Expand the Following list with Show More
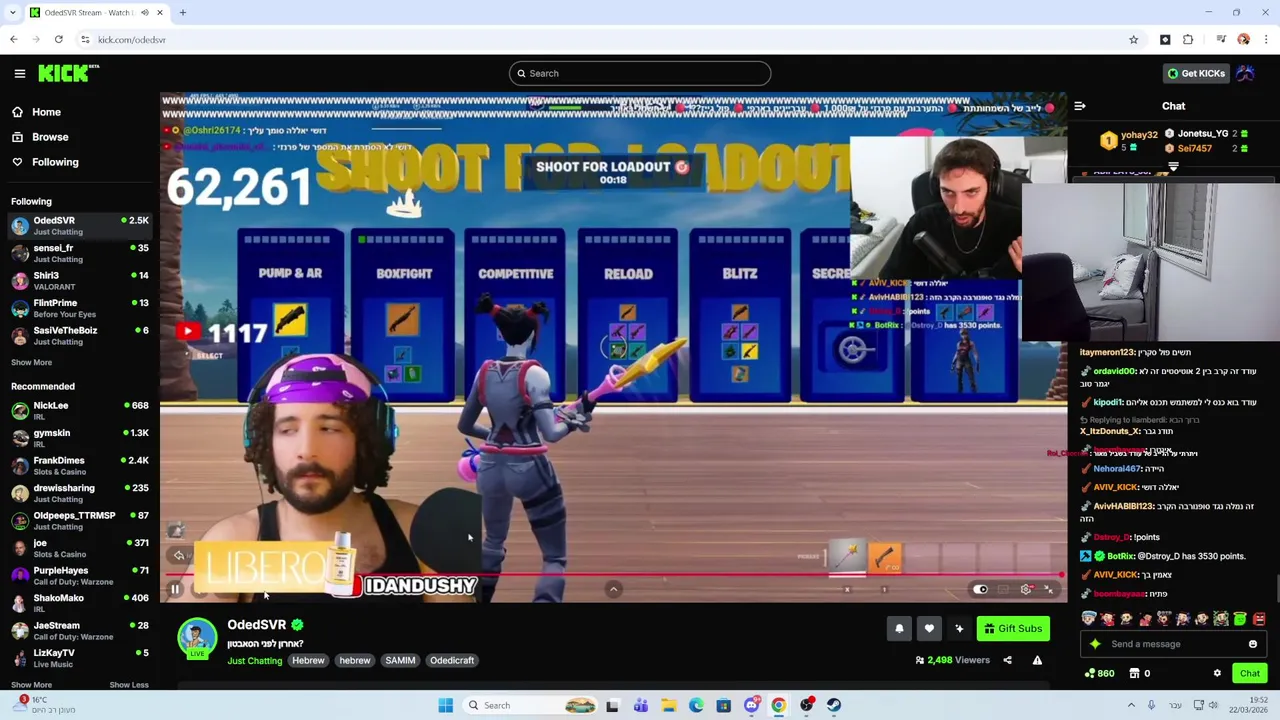The width and height of the screenshot is (1280, 720). pos(31,362)
